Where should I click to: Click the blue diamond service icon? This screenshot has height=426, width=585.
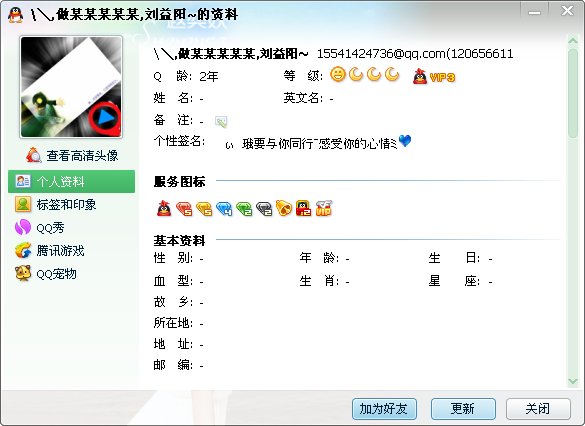[224, 209]
